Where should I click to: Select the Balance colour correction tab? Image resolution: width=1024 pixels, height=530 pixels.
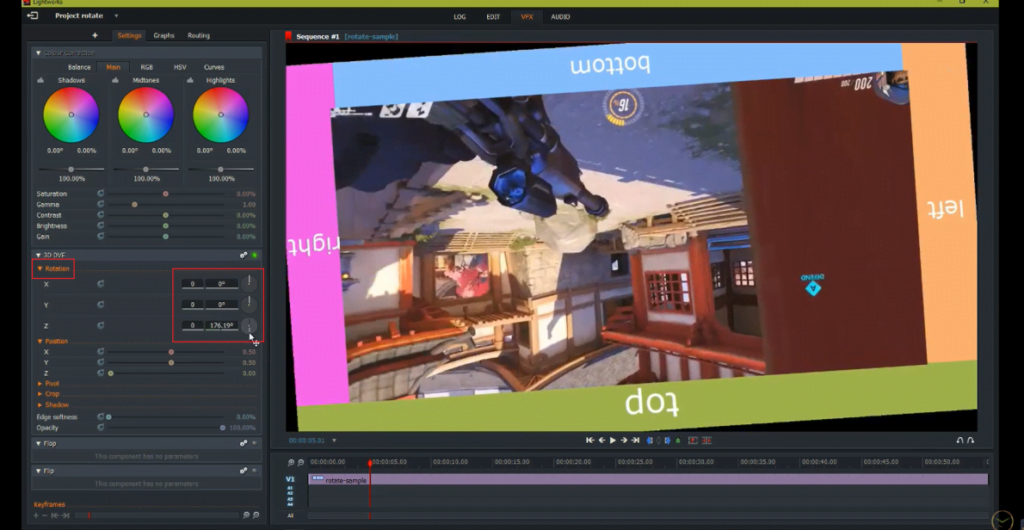tap(79, 67)
